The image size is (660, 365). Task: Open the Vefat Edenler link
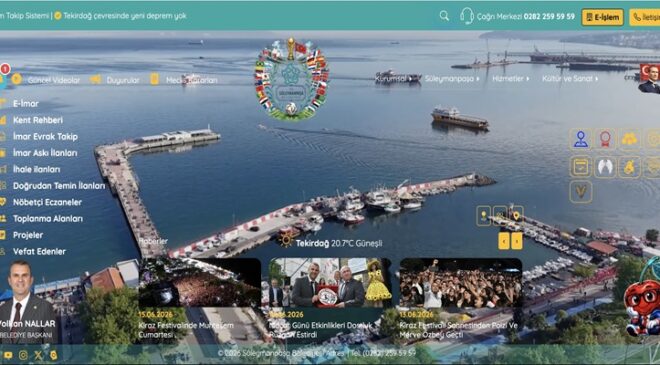click(x=39, y=251)
